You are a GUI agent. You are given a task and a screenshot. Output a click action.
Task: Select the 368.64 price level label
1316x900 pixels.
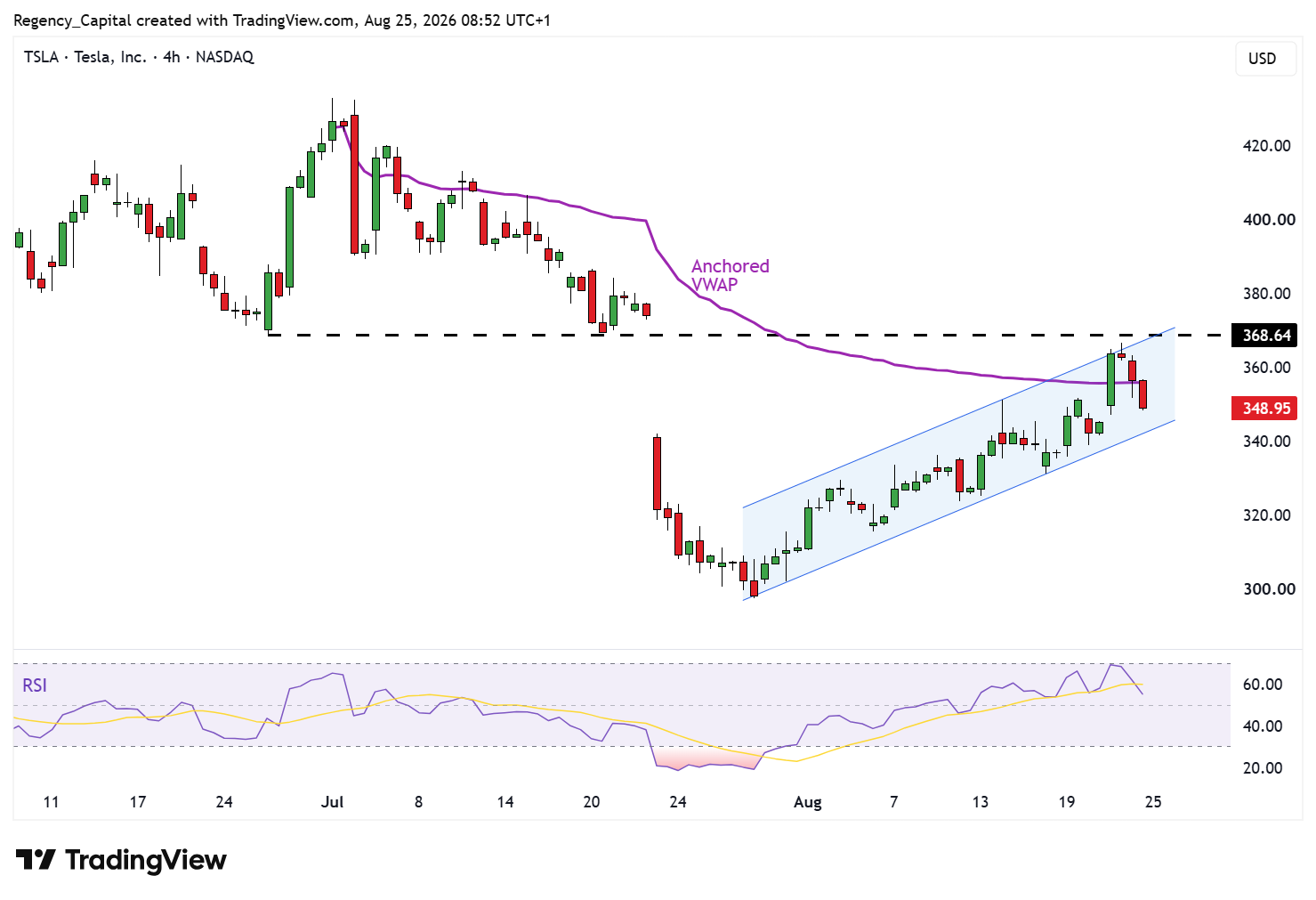[1264, 336]
